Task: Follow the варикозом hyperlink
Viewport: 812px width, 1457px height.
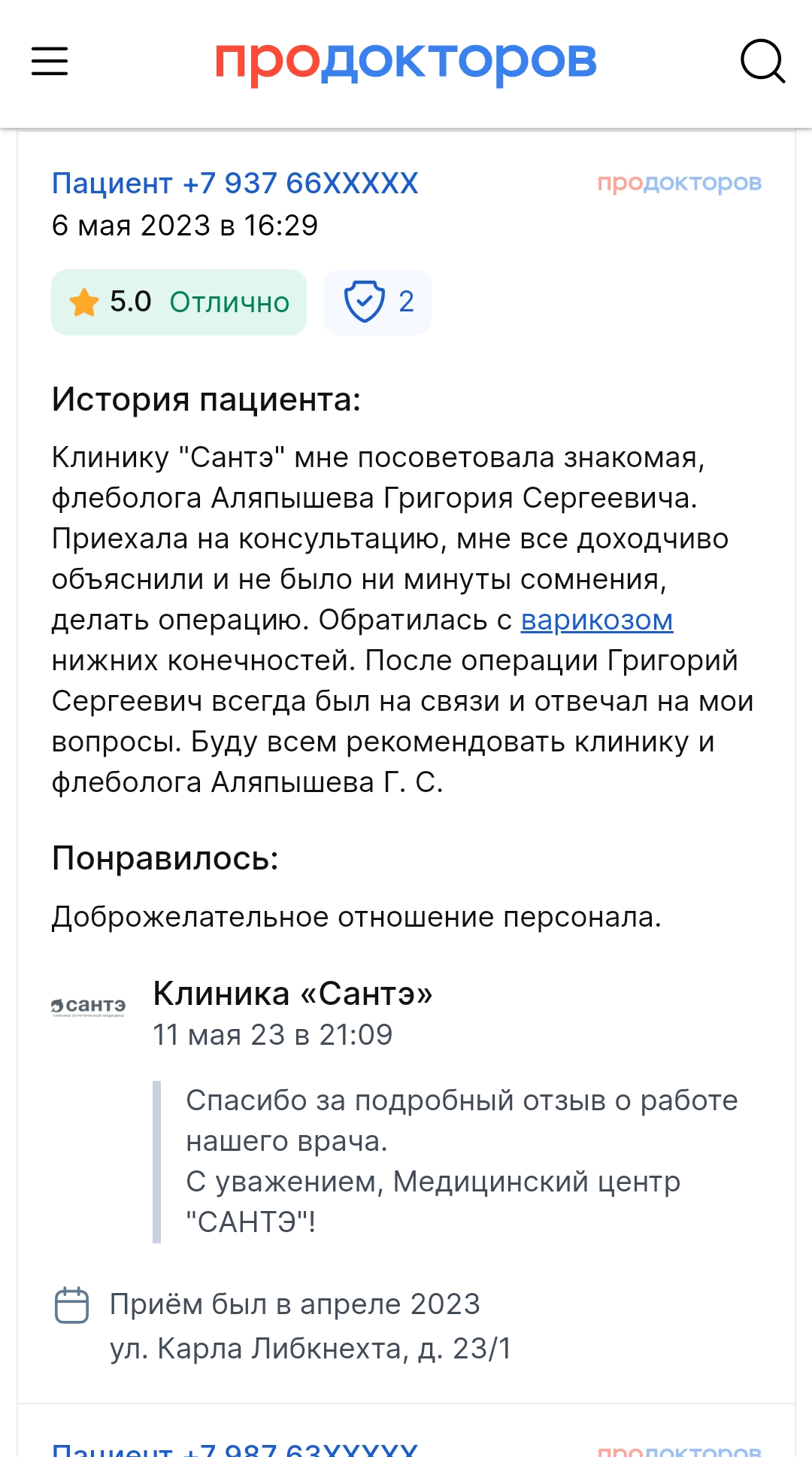Action: pyautogui.click(x=597, y=621)
